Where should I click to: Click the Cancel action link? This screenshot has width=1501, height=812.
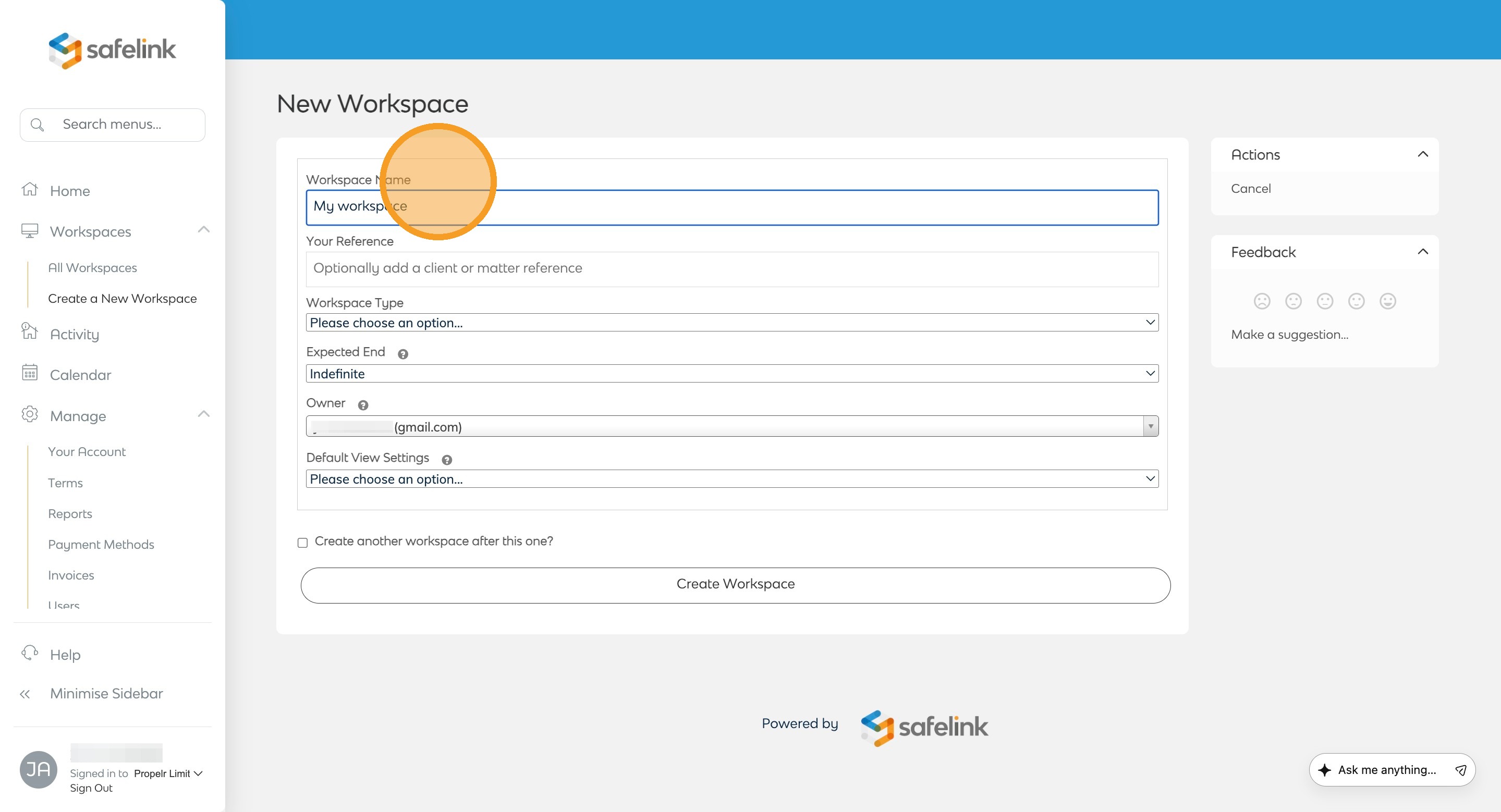1250,189
